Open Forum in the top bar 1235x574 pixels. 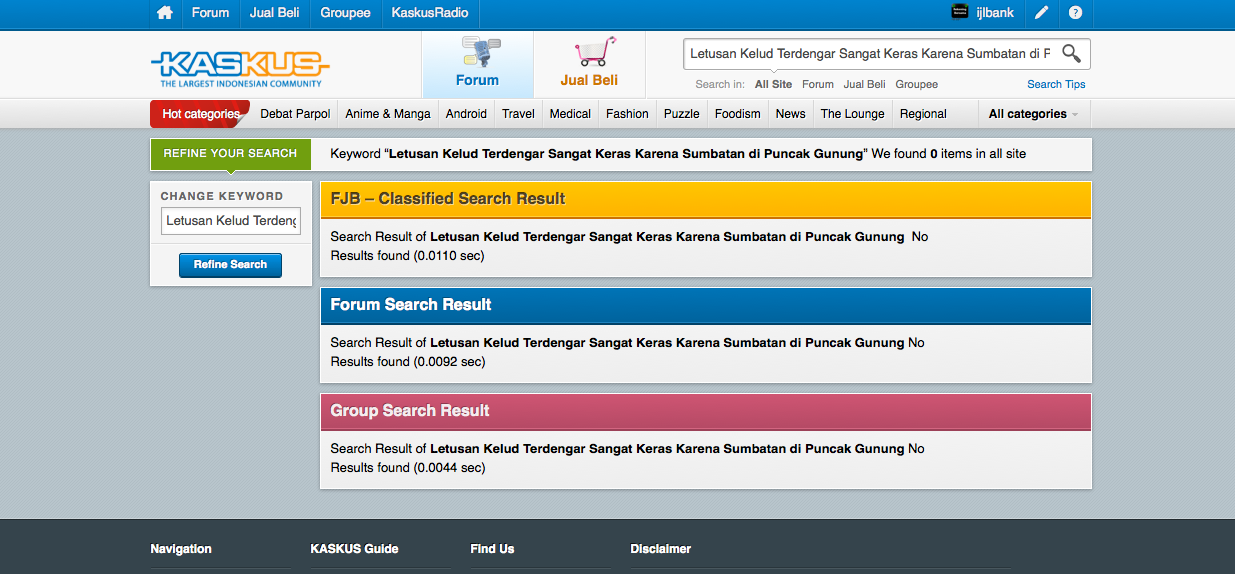point(210,13)
